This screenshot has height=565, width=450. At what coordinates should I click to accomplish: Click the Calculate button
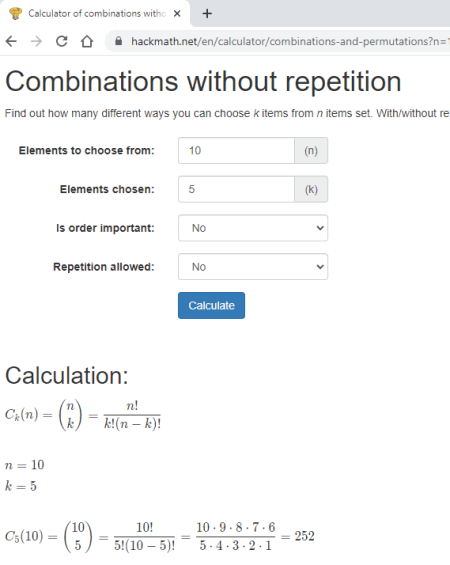(x=211, y=306)
